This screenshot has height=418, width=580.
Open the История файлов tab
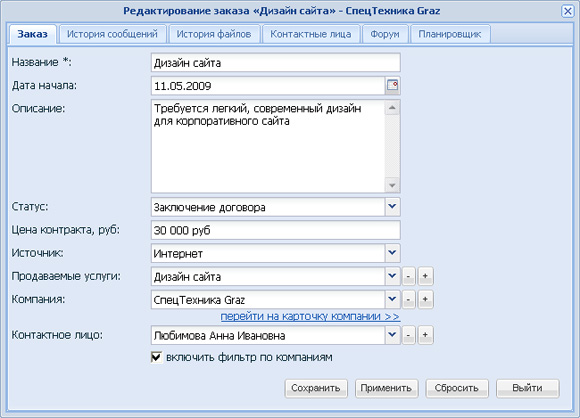pos(214,34)
